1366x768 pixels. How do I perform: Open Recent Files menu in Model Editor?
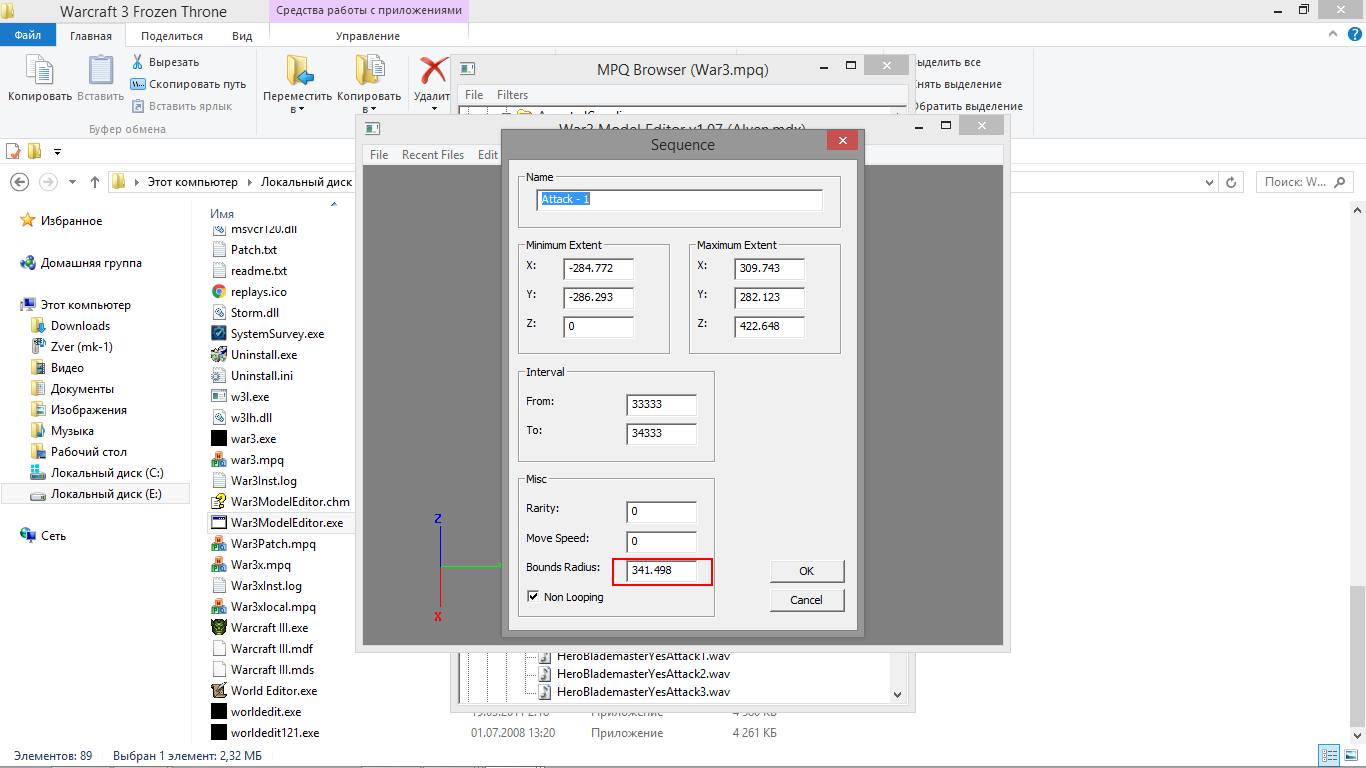[x=433, y=155]
